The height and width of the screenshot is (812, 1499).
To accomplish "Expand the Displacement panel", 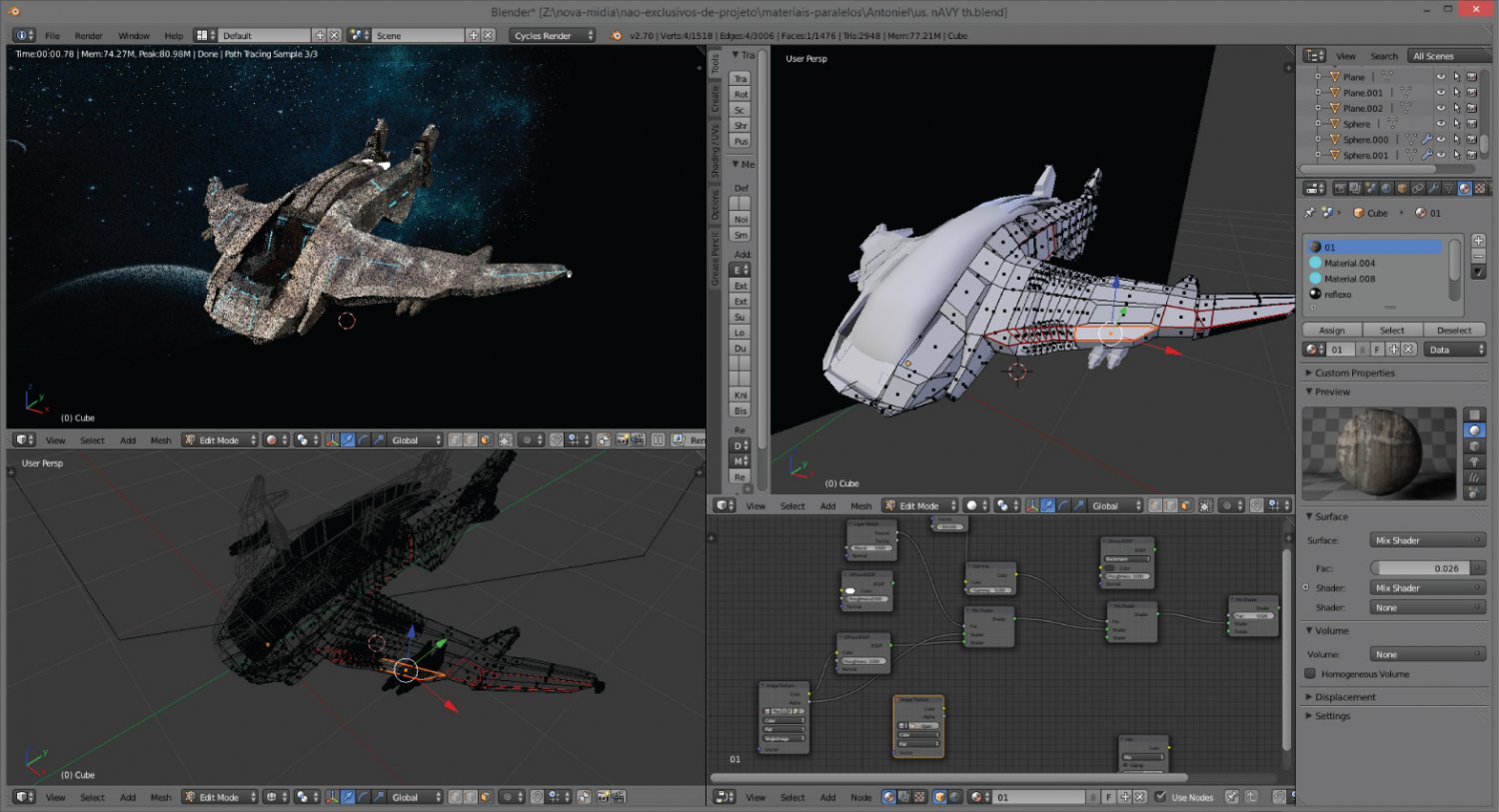I will tap(1345, 697).
